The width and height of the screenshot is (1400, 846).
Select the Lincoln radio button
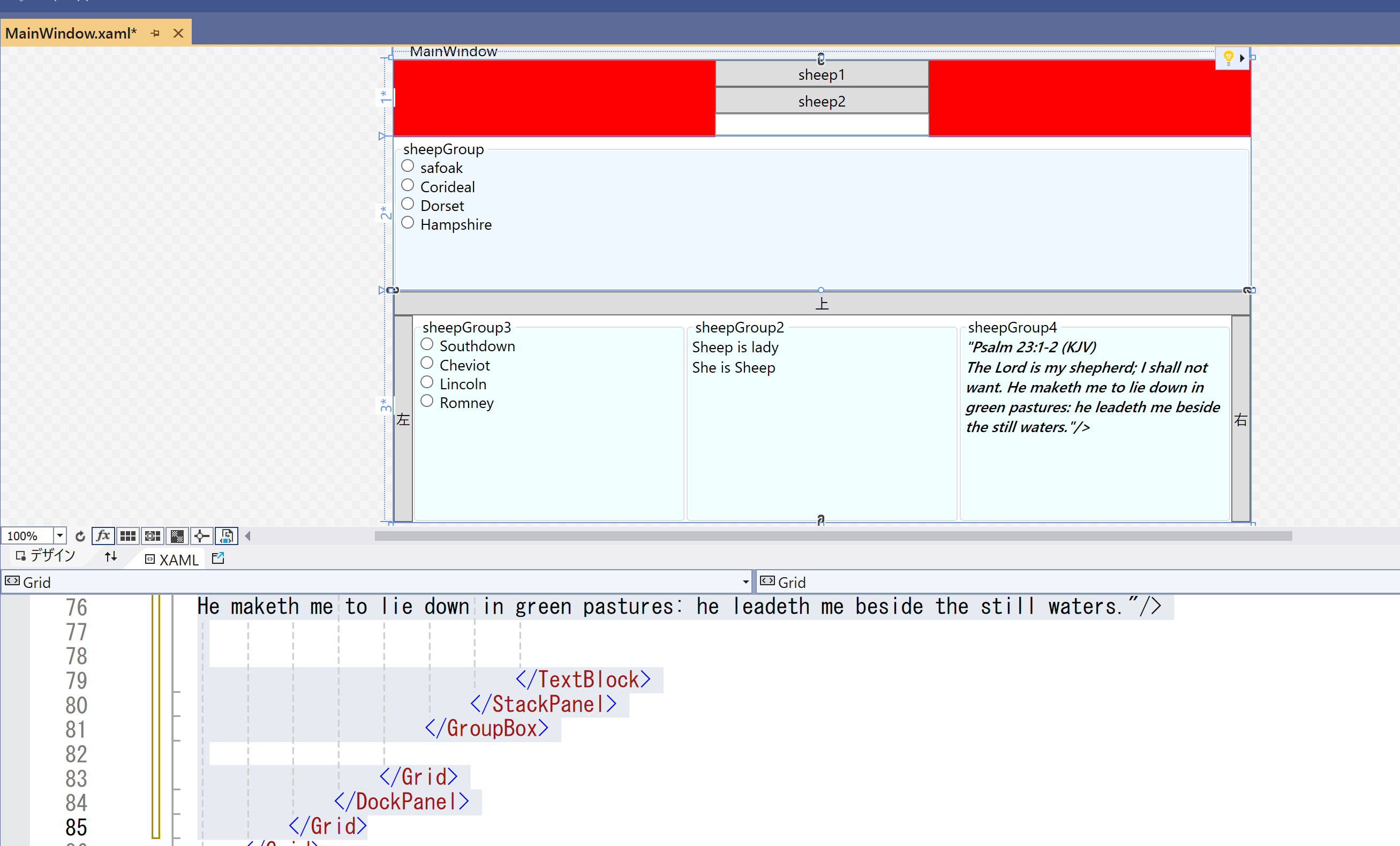click(x=427, y=382)
